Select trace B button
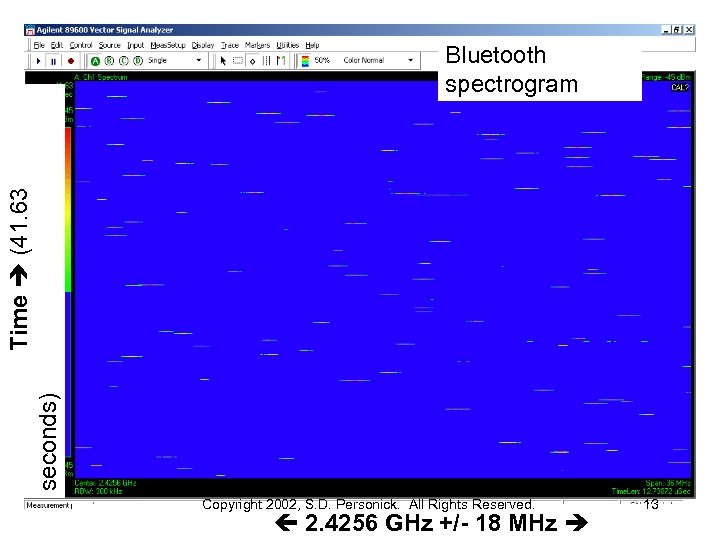This screenshot has height=540, width=720. tap(109, 61)
